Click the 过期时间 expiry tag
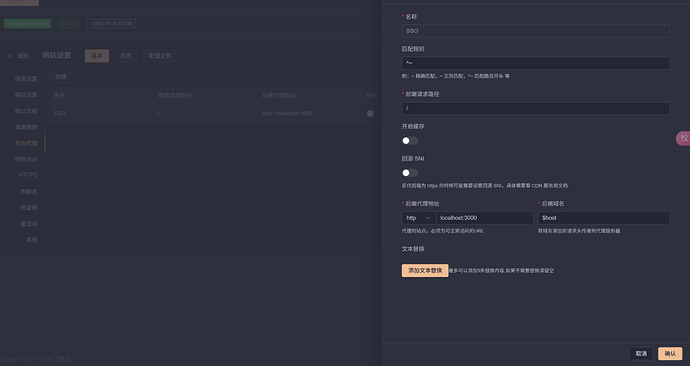The image size is (690, 366). [x=111, y=24]
